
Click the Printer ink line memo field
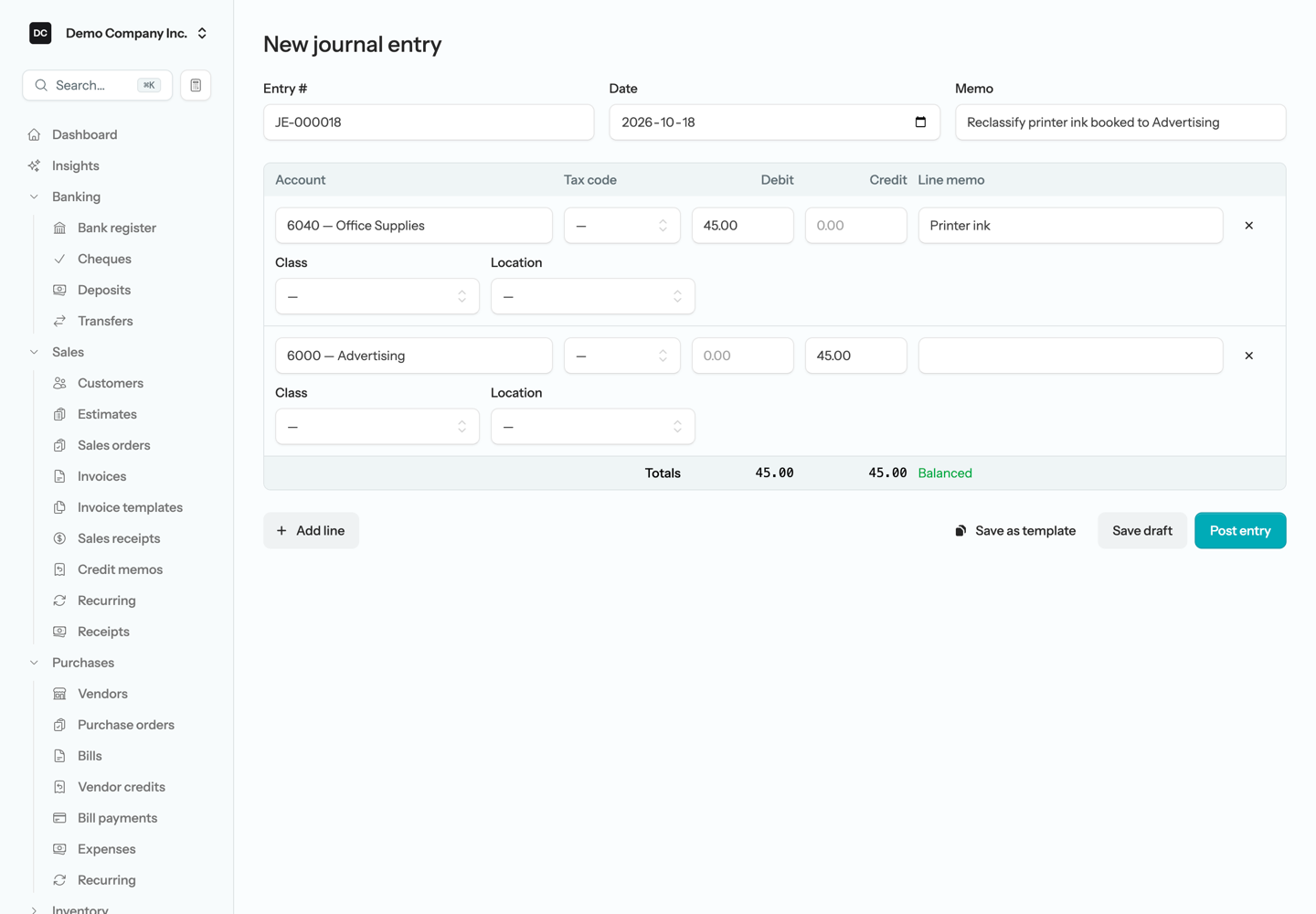click(x=1070, y=226)
